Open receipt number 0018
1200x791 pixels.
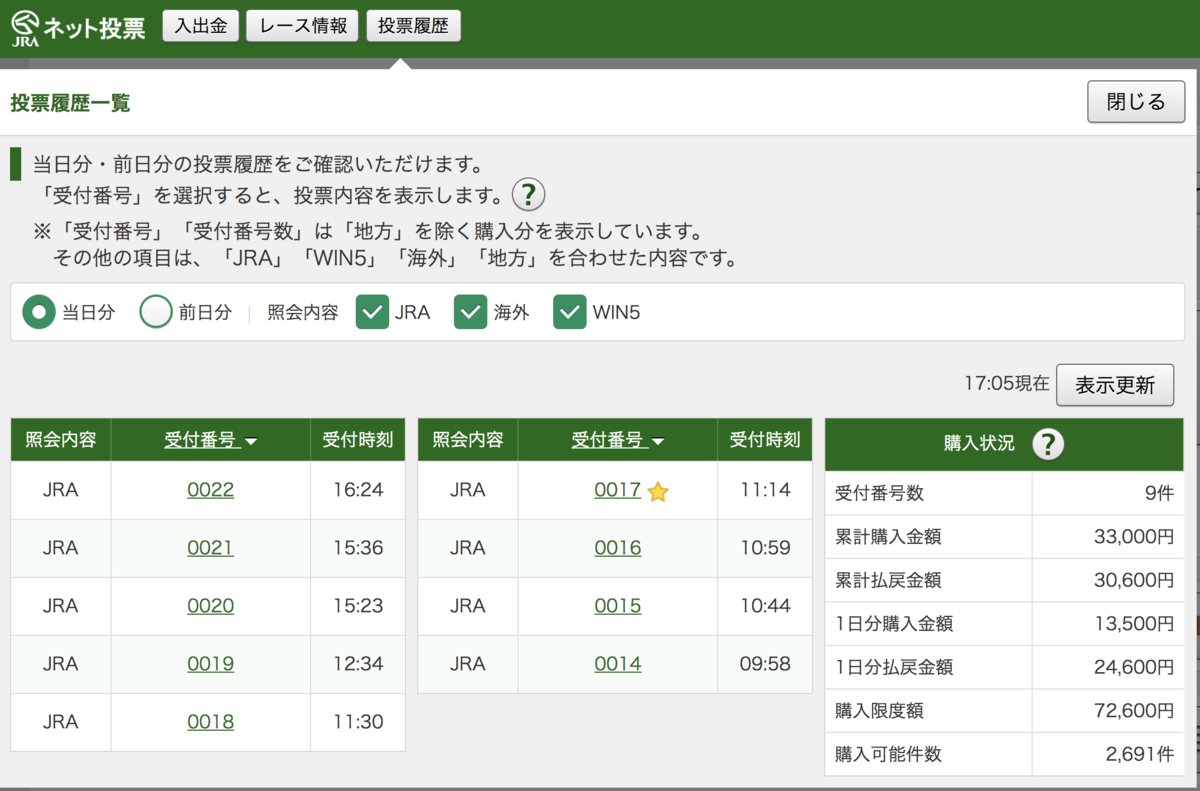pos(210,722)
